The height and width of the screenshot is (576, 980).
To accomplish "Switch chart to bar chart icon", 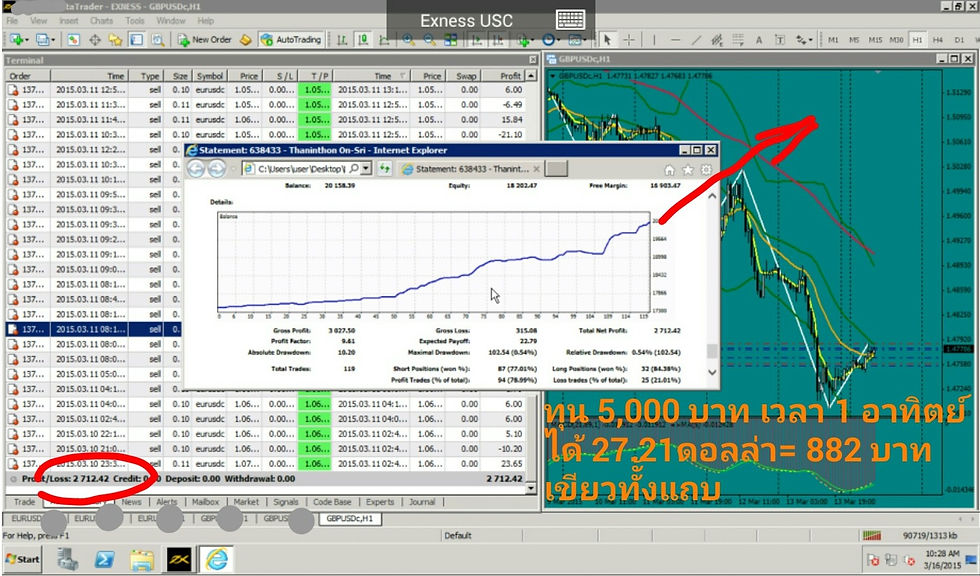I will tap(342, 40).
